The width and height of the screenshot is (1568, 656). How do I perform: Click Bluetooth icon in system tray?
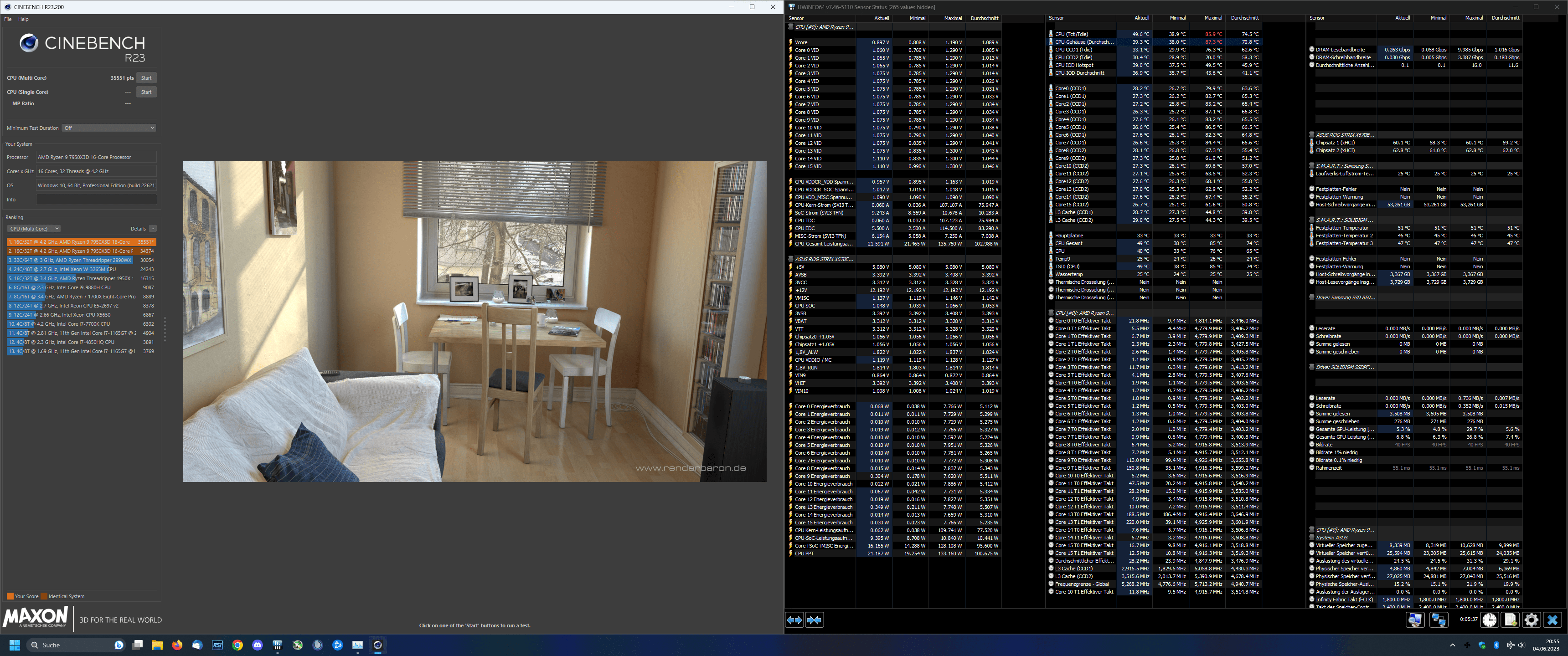pyautogui.click(x=1496, y=645)
